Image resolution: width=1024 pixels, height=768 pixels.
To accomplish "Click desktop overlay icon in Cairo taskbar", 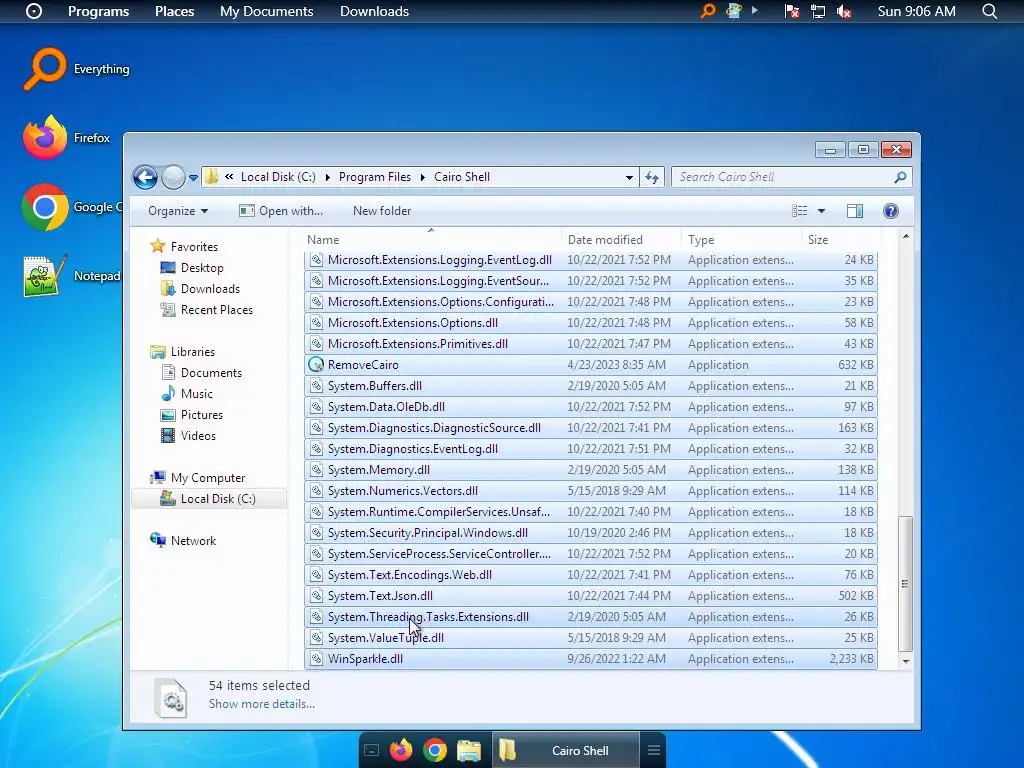I will 371,750.
